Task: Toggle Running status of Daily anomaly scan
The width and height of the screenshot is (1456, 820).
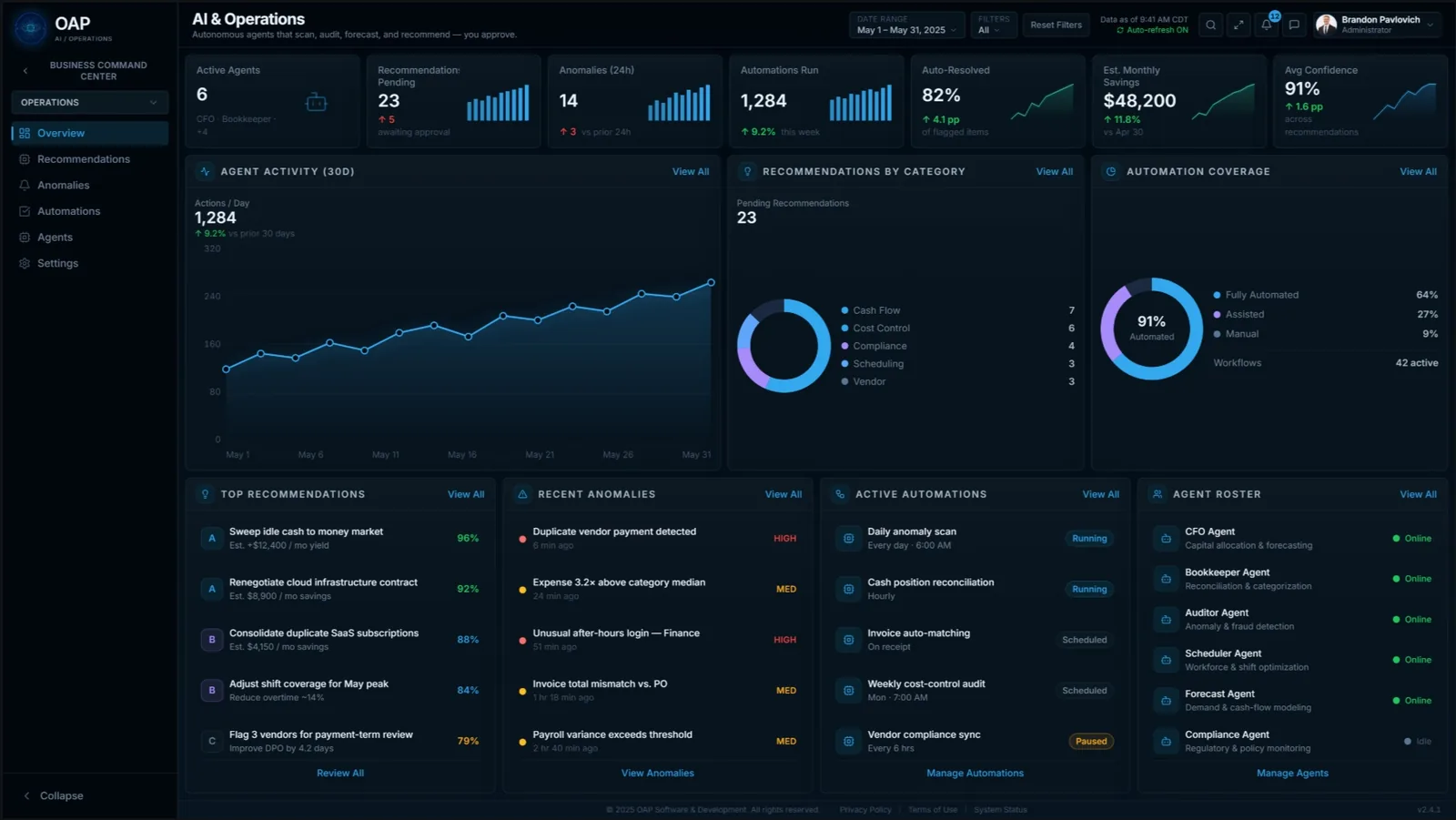Action: 1089,539
